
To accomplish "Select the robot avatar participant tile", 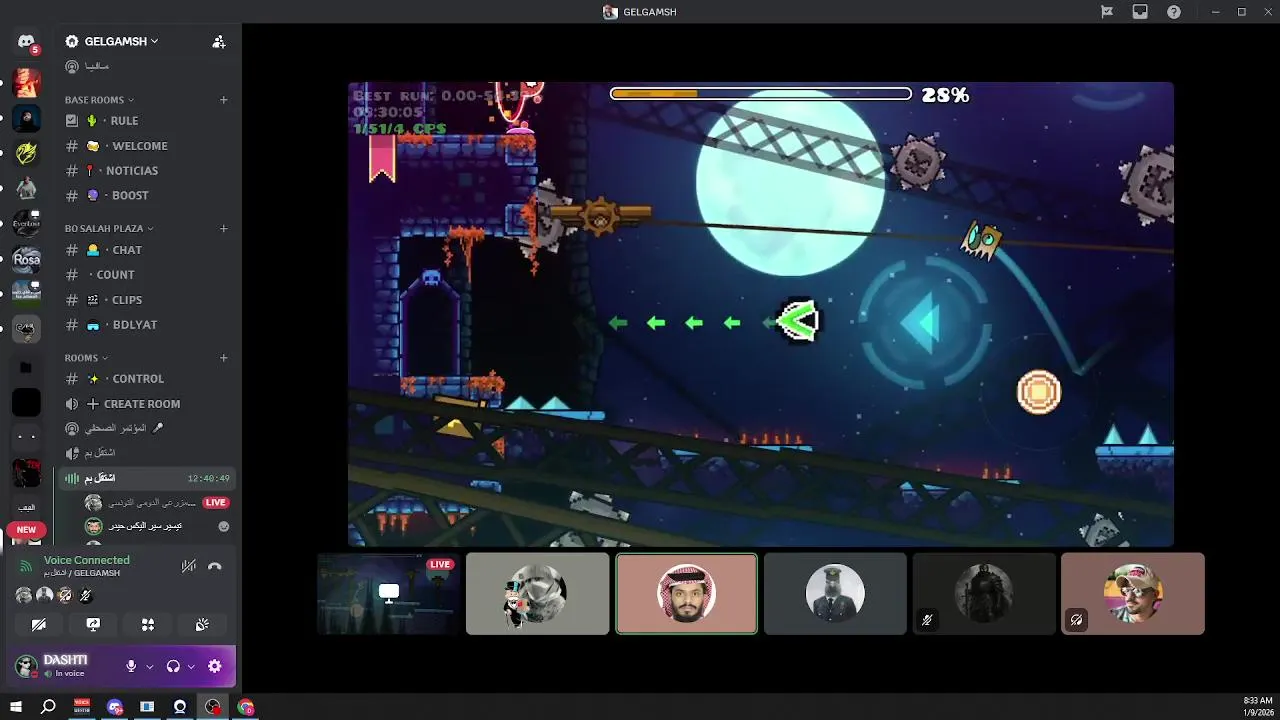I will pyautogui.click(x=537, y=594).
